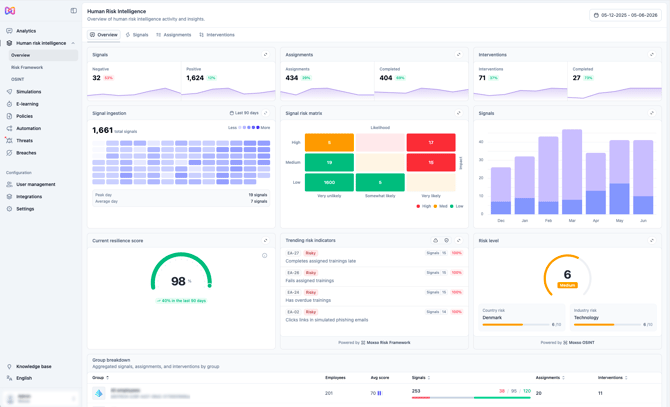Open EA-26 Fails assigned trainings
Screen dimensions: 670x407
tap(374, 277)
